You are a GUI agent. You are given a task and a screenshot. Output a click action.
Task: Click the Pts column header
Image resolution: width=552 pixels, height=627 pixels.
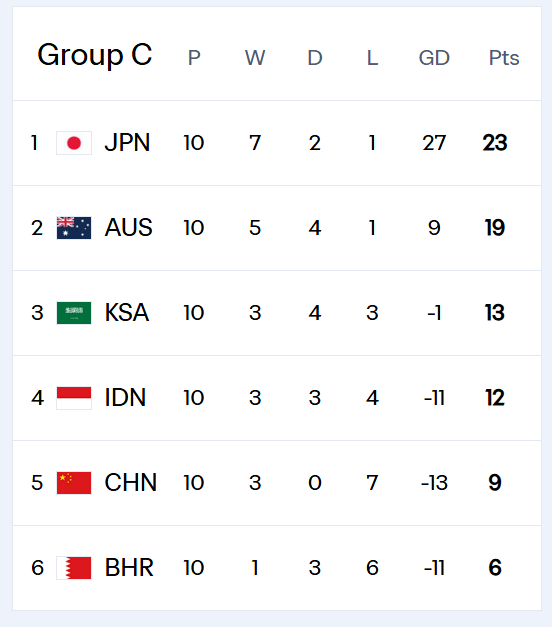(504, 58)
